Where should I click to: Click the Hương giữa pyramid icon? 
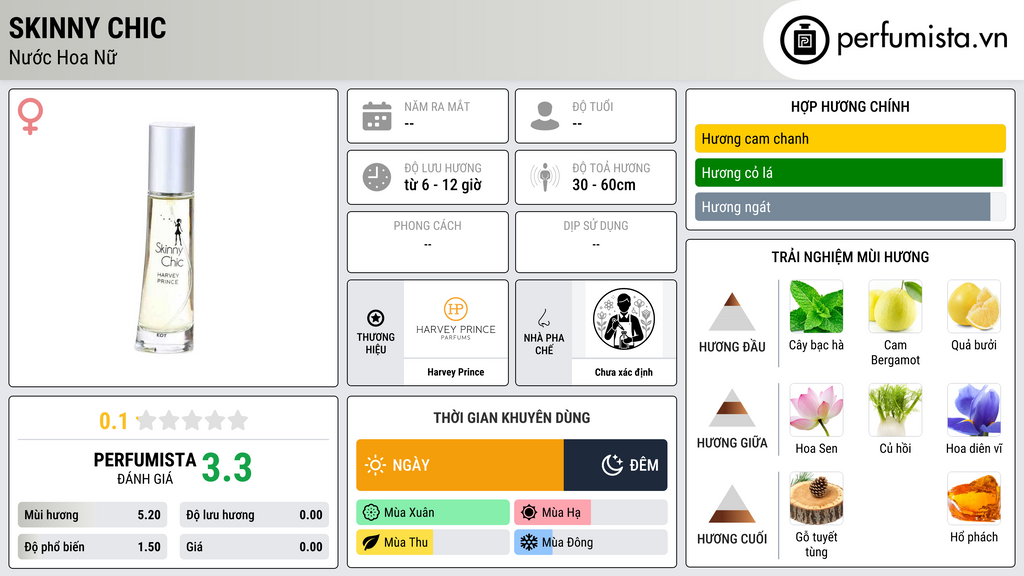732,408
